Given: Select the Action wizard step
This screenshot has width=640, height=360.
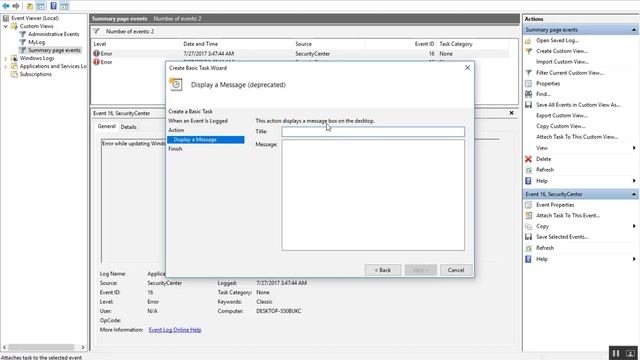Looking at the screenshot, I should click(x=176, y=130).
